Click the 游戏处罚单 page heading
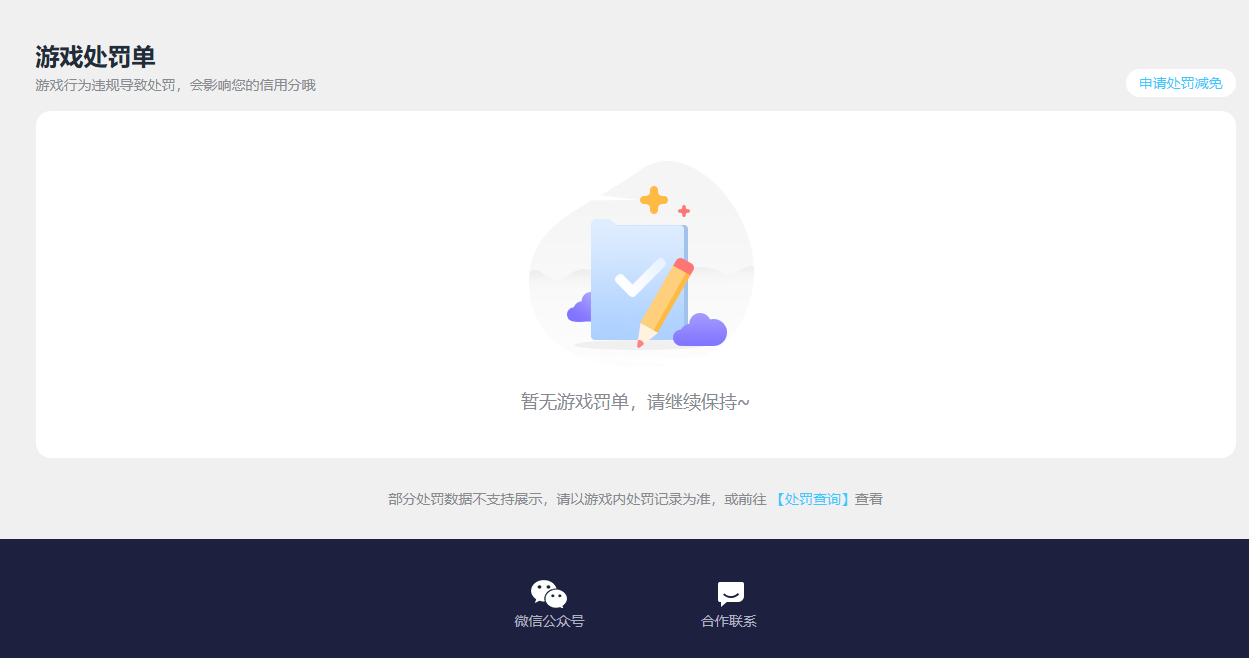 point(95,57)
